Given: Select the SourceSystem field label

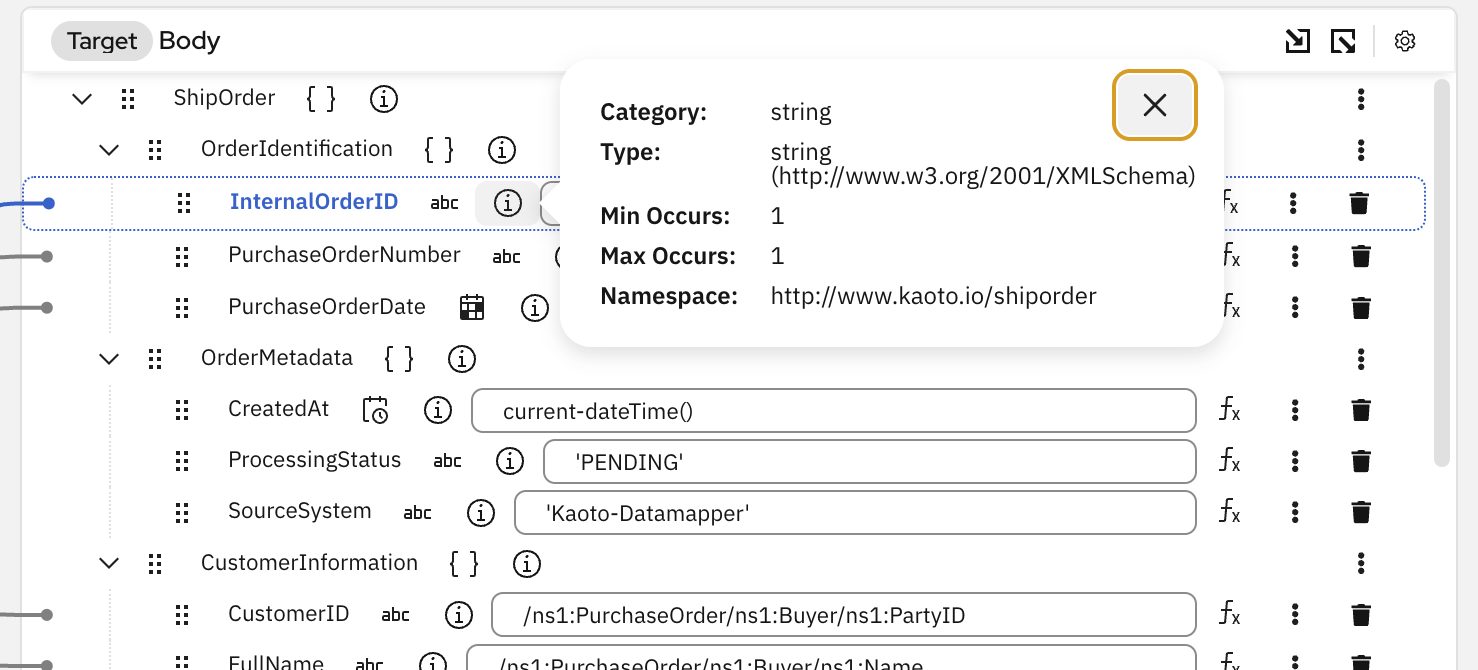Looking at the screenshot, I should pyautogui.click(x=300, y=511).
